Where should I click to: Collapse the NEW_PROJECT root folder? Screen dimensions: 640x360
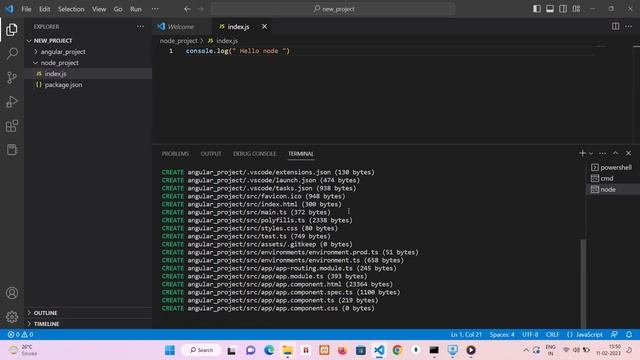tap(88, 41)
